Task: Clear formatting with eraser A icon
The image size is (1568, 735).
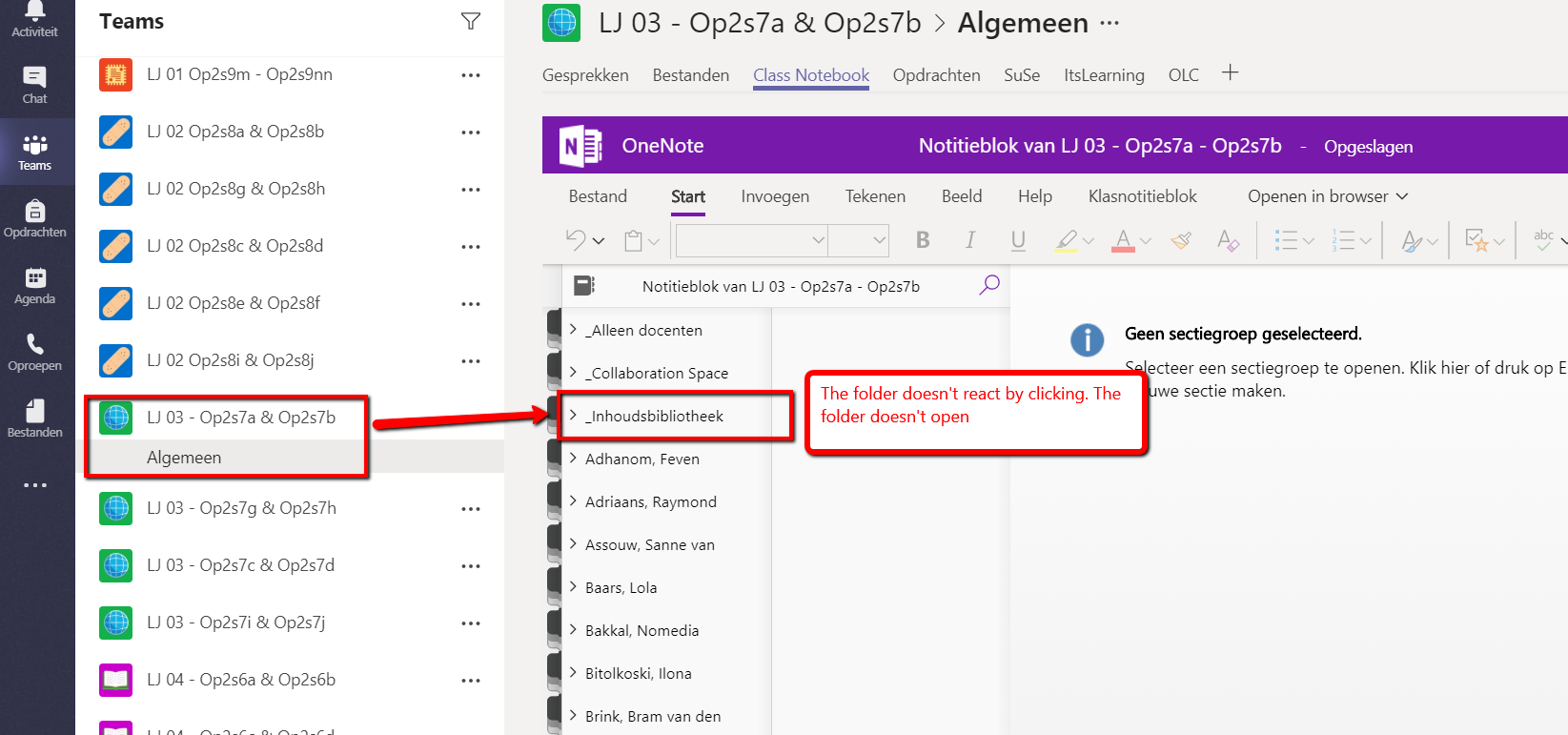Action: tap(1228, 240)
